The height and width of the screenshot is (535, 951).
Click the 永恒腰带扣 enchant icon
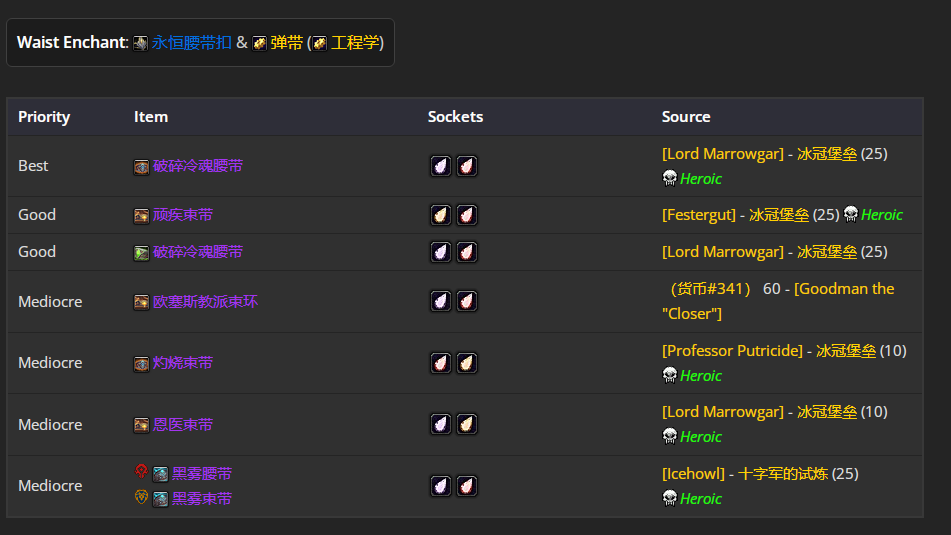click(x=141, y=43)
